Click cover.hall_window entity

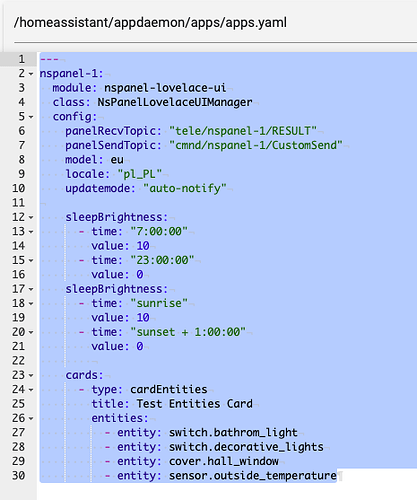click(224, 461)
